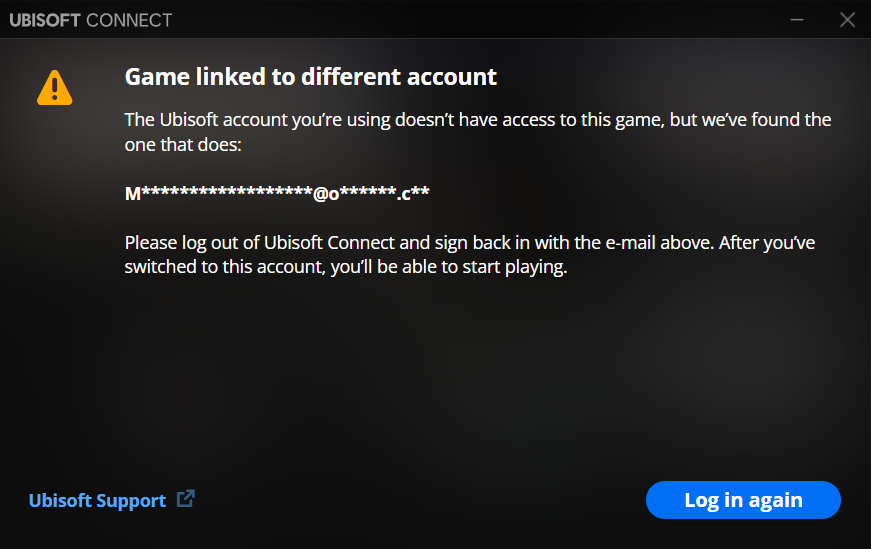Click the 'one that does:' text line
871x549 pixels.
(x=184, y=146)
